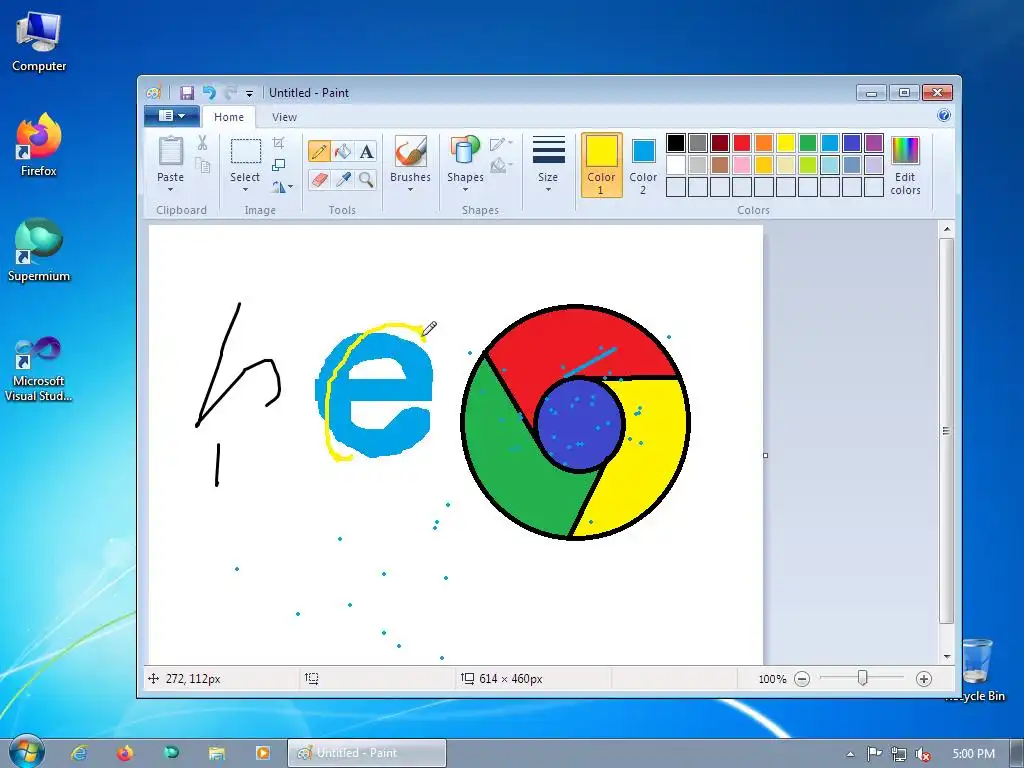Viewport: 1024px width, 768px height.
Task: Select the Text tool
Action: pyautogui.click(x=366, y=152)
